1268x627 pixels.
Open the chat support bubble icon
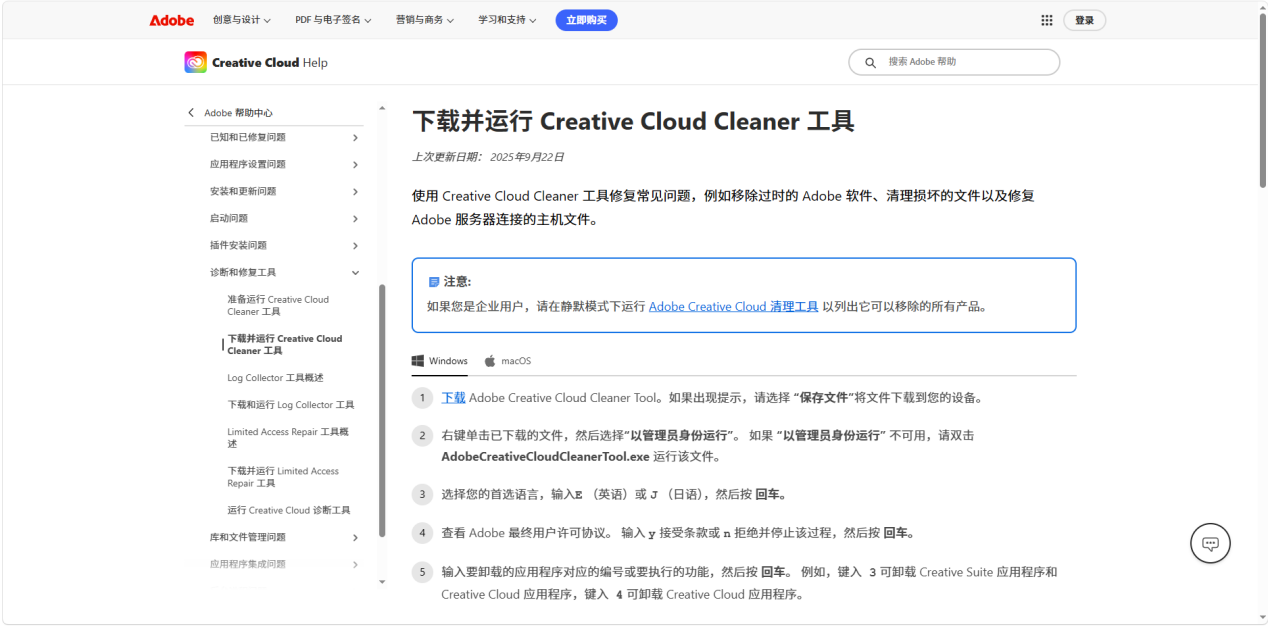tap(1210, 543)
